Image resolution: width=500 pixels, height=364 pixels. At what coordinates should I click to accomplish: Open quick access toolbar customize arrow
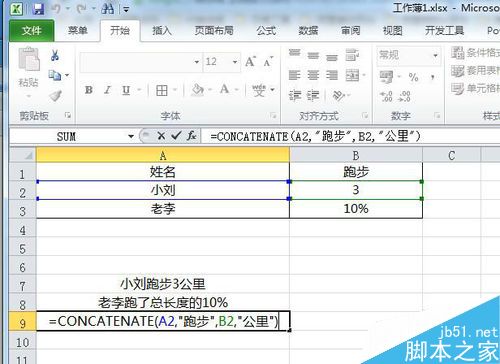click(x=126, y=9)
